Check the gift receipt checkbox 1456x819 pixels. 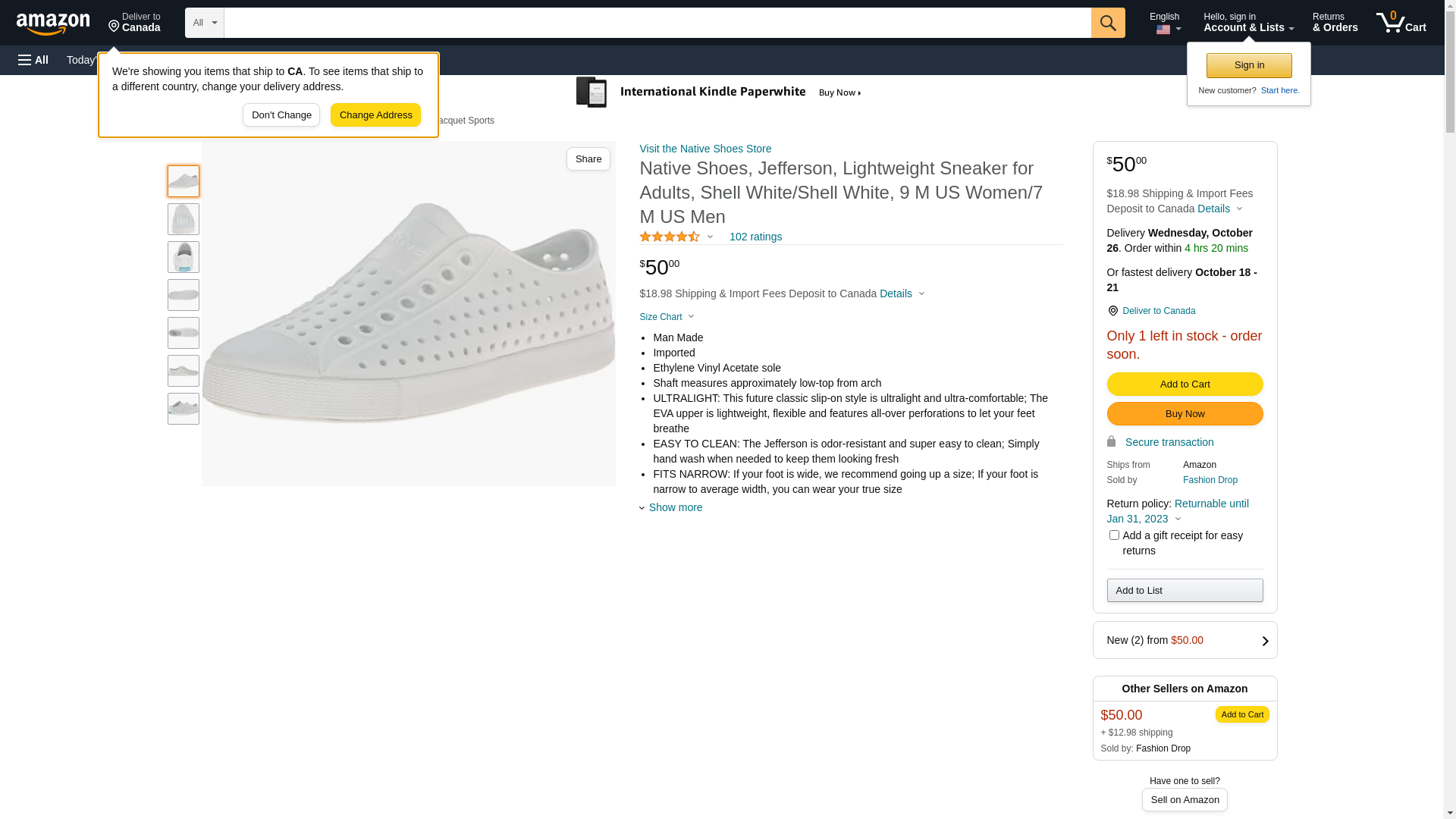click(1114, 535)
